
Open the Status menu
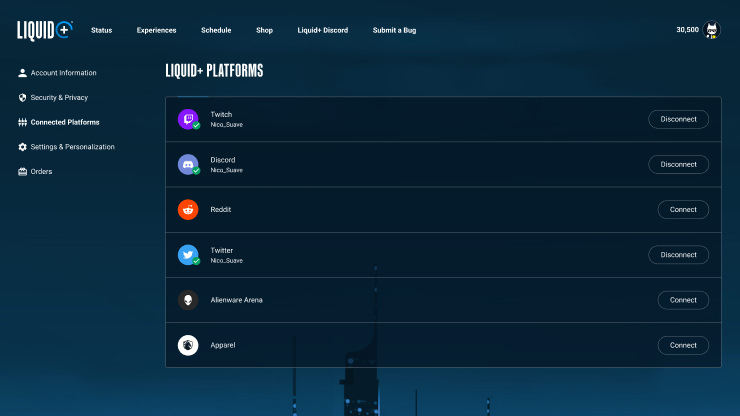click(x=101, y=30)
